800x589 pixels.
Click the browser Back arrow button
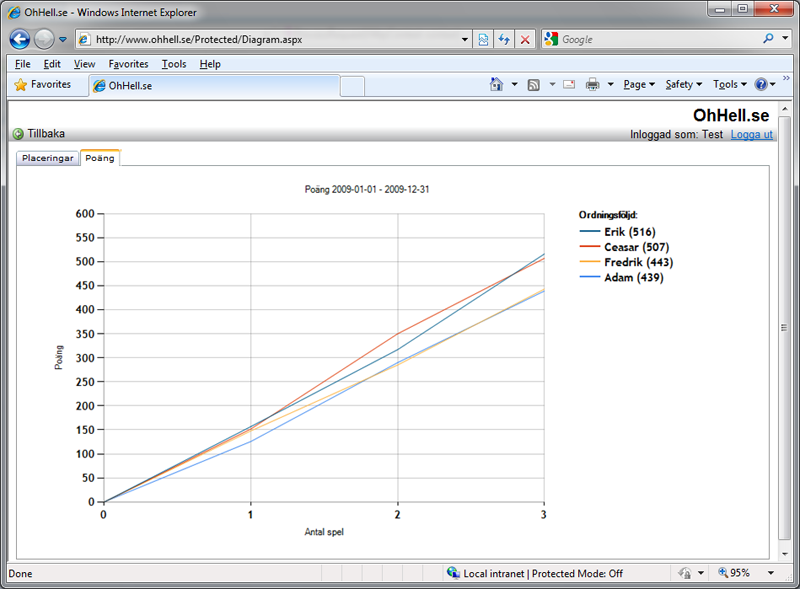pos(20,40)
